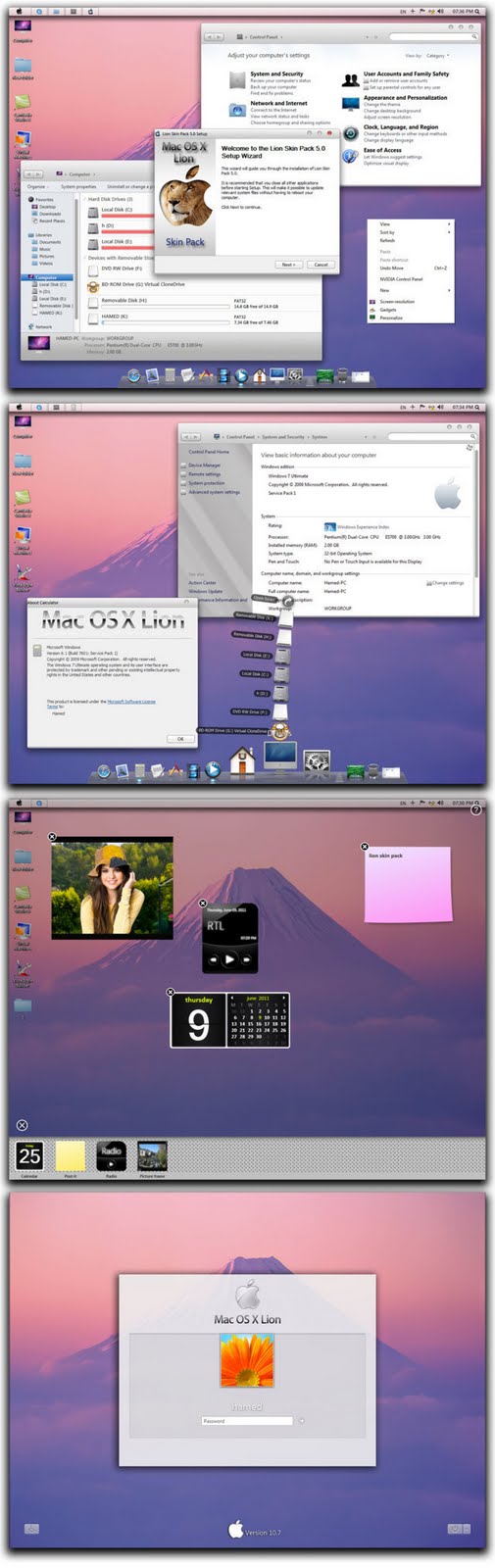The height and width of the screenshot is (1568, 495).
Task: Click Control Panel search field
Action: (x=433, y=36)
